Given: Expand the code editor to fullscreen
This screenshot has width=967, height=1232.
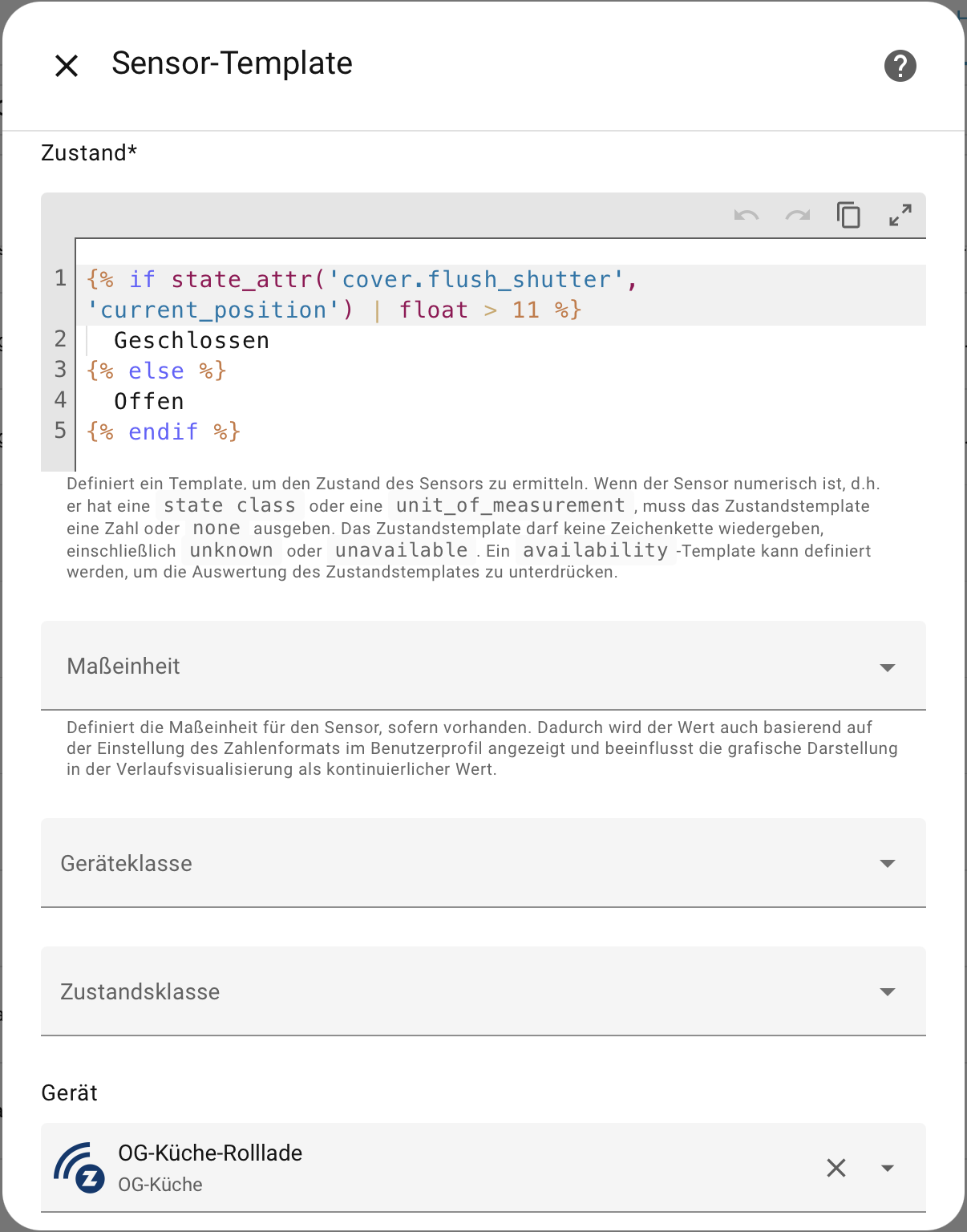Looking at the screenshot, I should [900, 216].
